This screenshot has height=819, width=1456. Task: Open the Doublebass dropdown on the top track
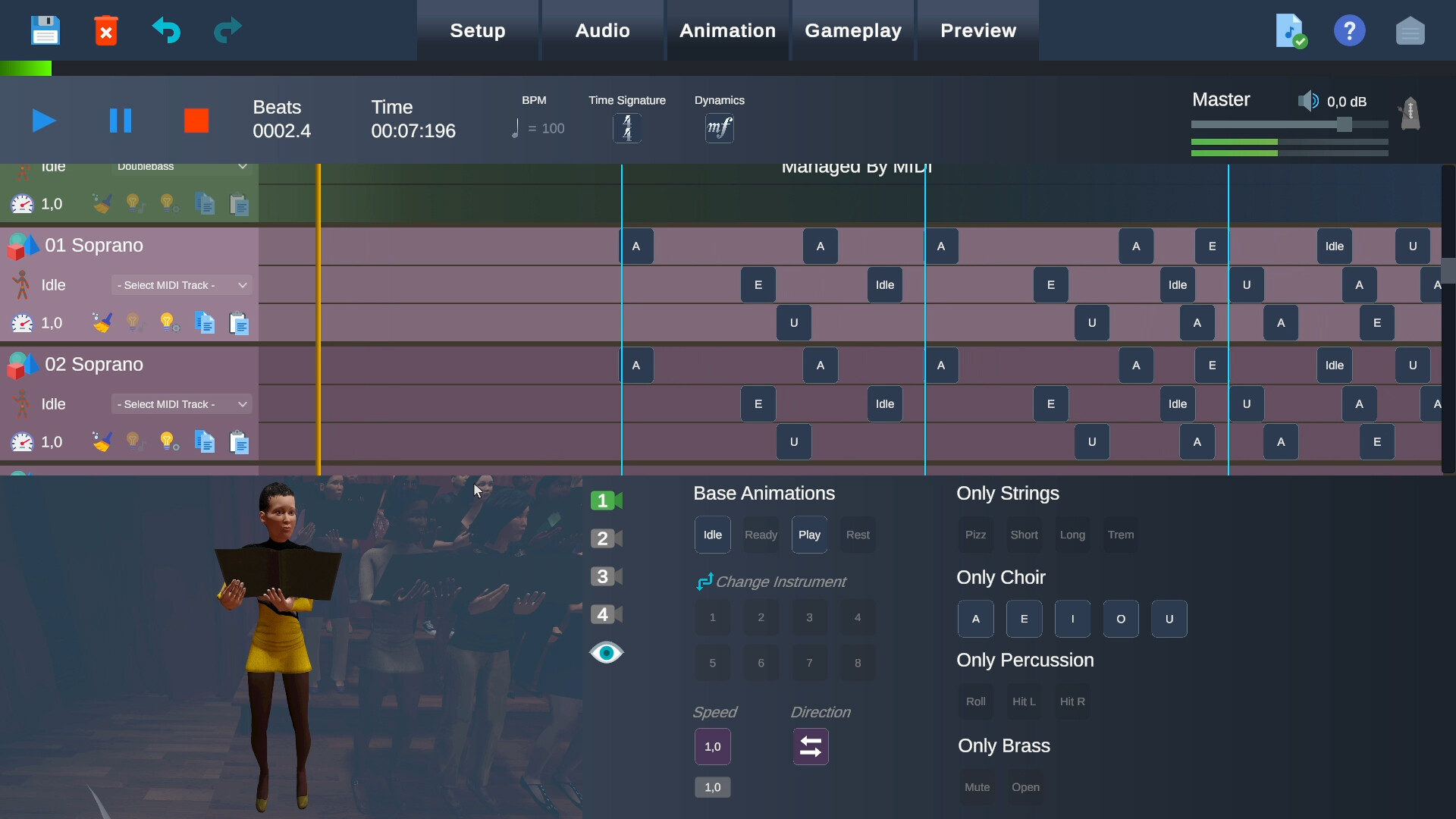point(180,166)
